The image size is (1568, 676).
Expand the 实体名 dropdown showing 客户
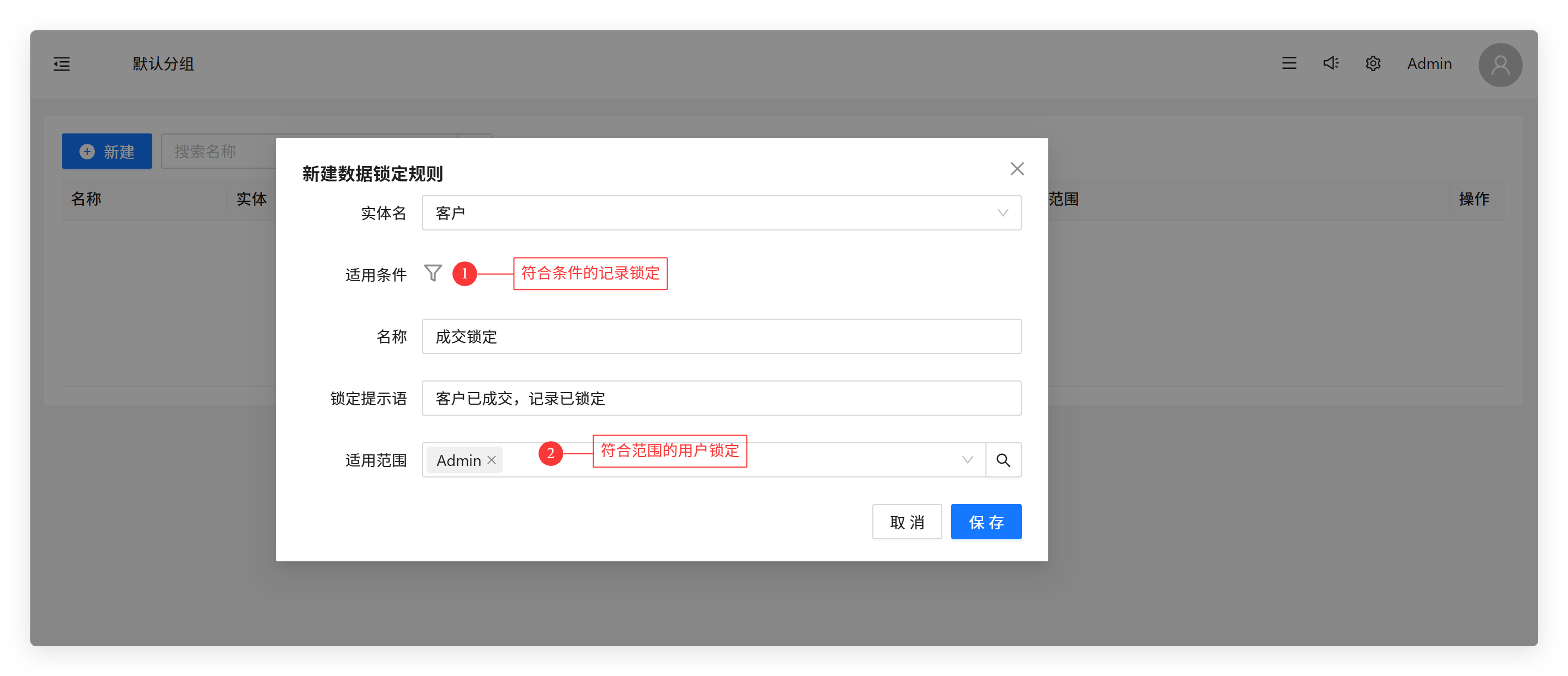pyautogui.click(x=721, y=213)
